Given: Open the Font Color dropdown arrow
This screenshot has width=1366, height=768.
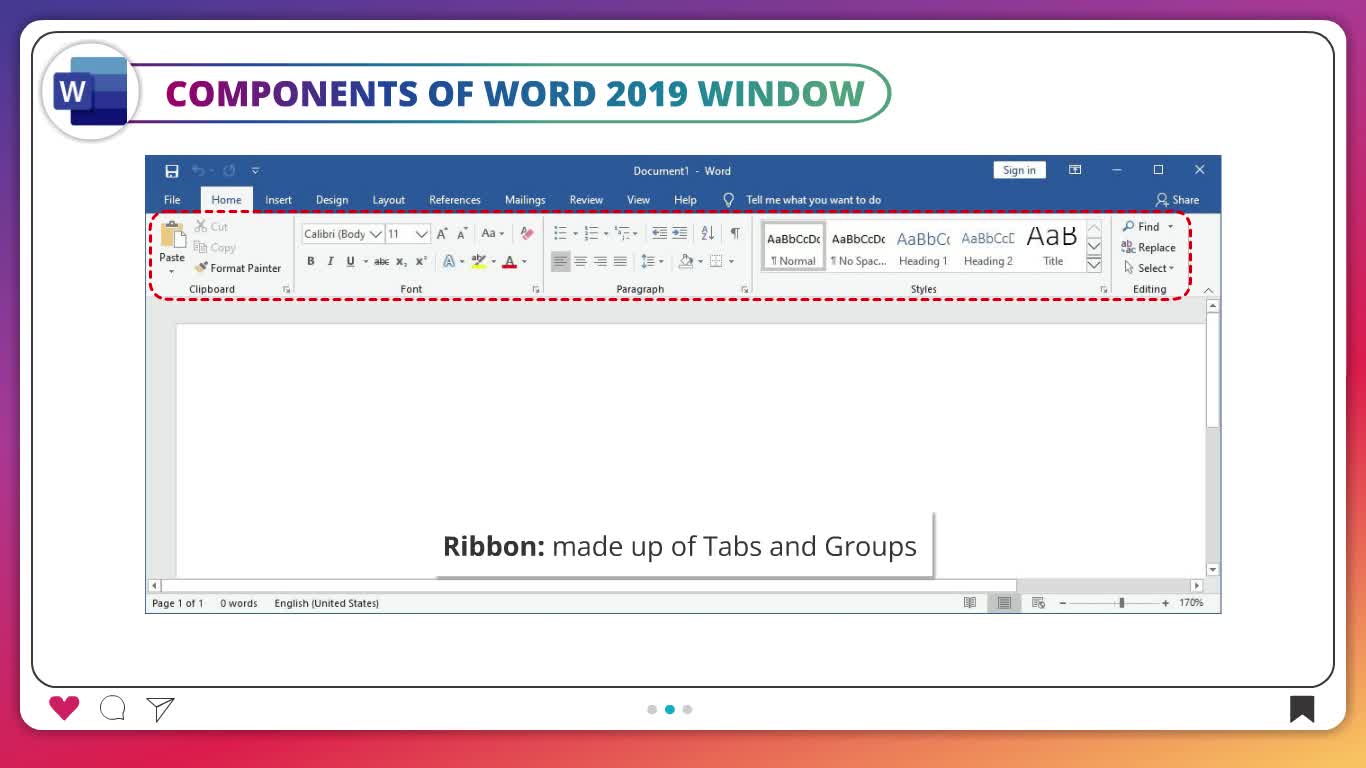Looking at the screenshot, I should pos(524,262).
